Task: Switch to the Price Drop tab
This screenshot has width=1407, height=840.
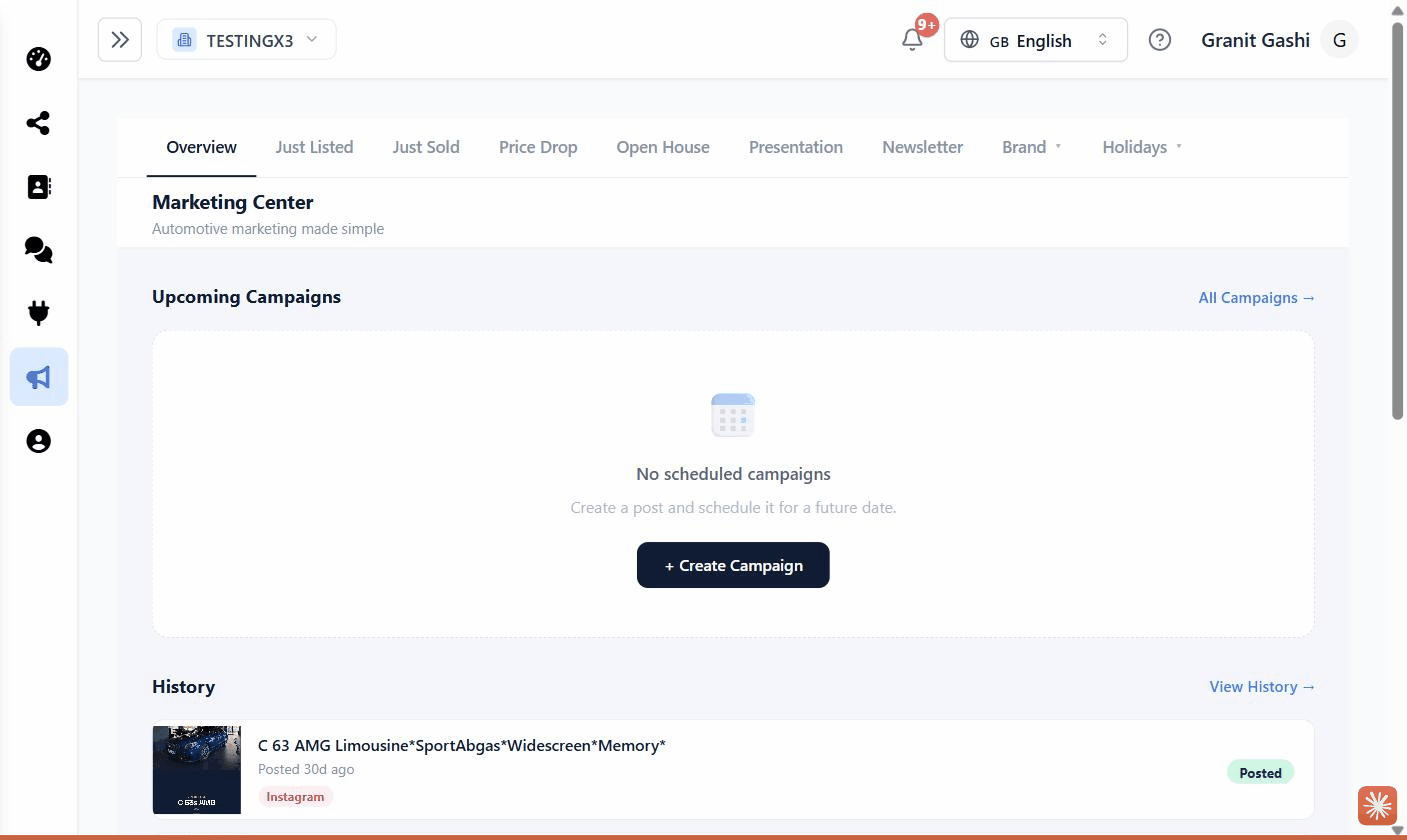Action: pos(538,147)
